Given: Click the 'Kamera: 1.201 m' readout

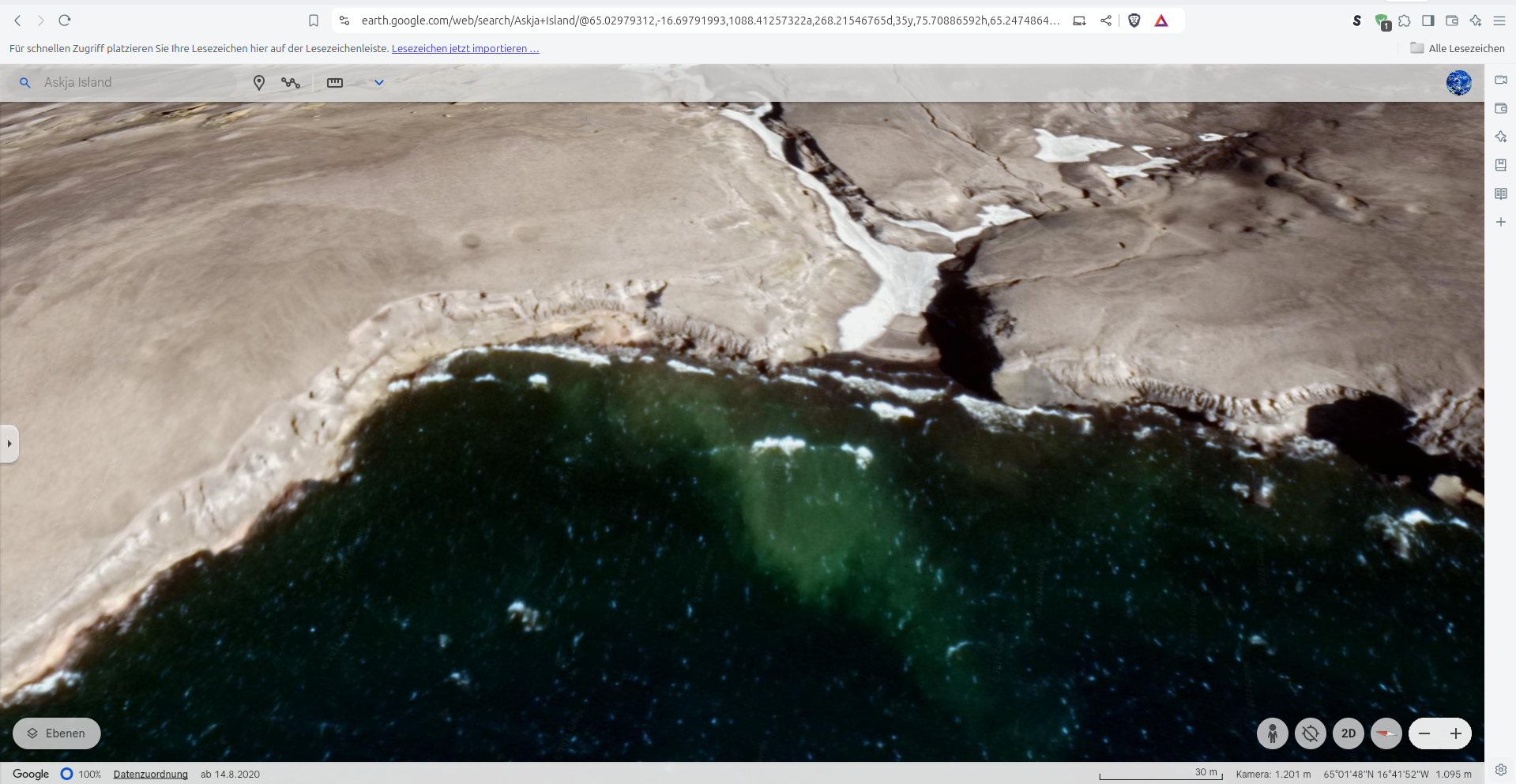Looking at the screenshot, I should point(1273,774).
